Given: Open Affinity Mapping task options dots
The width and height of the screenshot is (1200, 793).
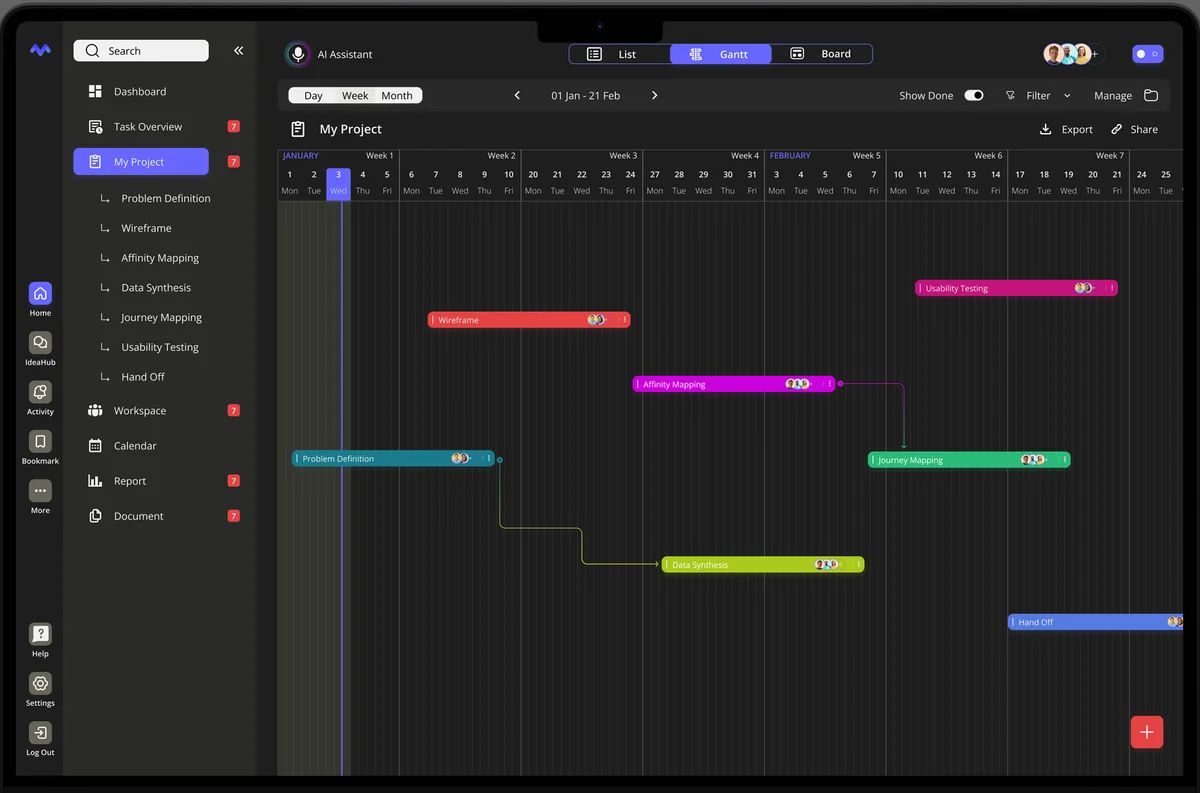Looking at the screenshot, I should pos(829,384).
